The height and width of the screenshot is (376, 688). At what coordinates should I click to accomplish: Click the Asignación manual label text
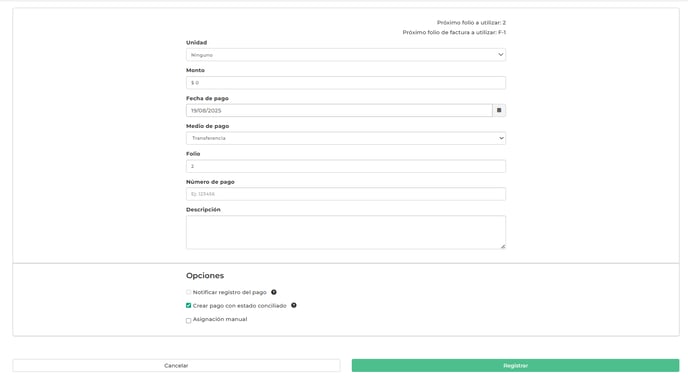(220, 319)
